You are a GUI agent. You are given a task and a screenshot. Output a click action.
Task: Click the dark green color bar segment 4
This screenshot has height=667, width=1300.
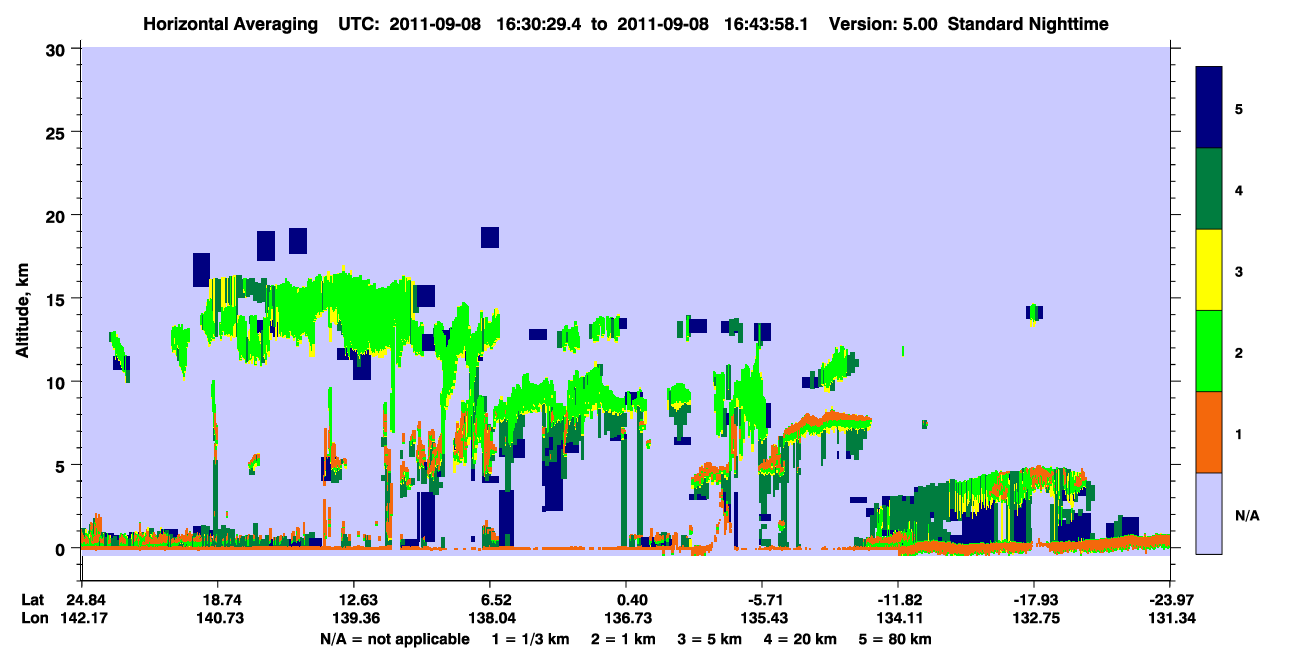(x=1209, y=189)
